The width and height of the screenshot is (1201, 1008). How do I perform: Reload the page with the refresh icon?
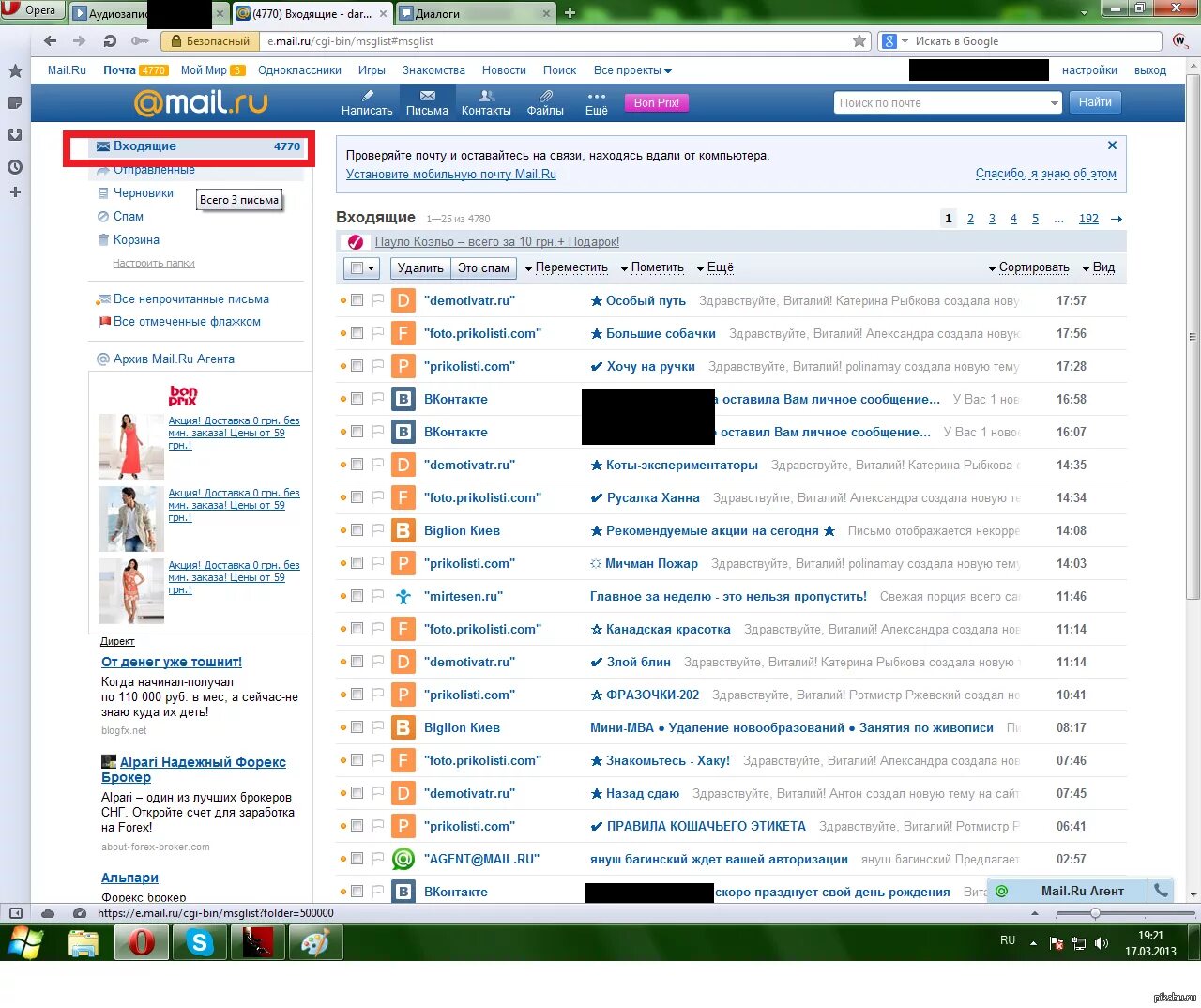click(x=110, y=41)
